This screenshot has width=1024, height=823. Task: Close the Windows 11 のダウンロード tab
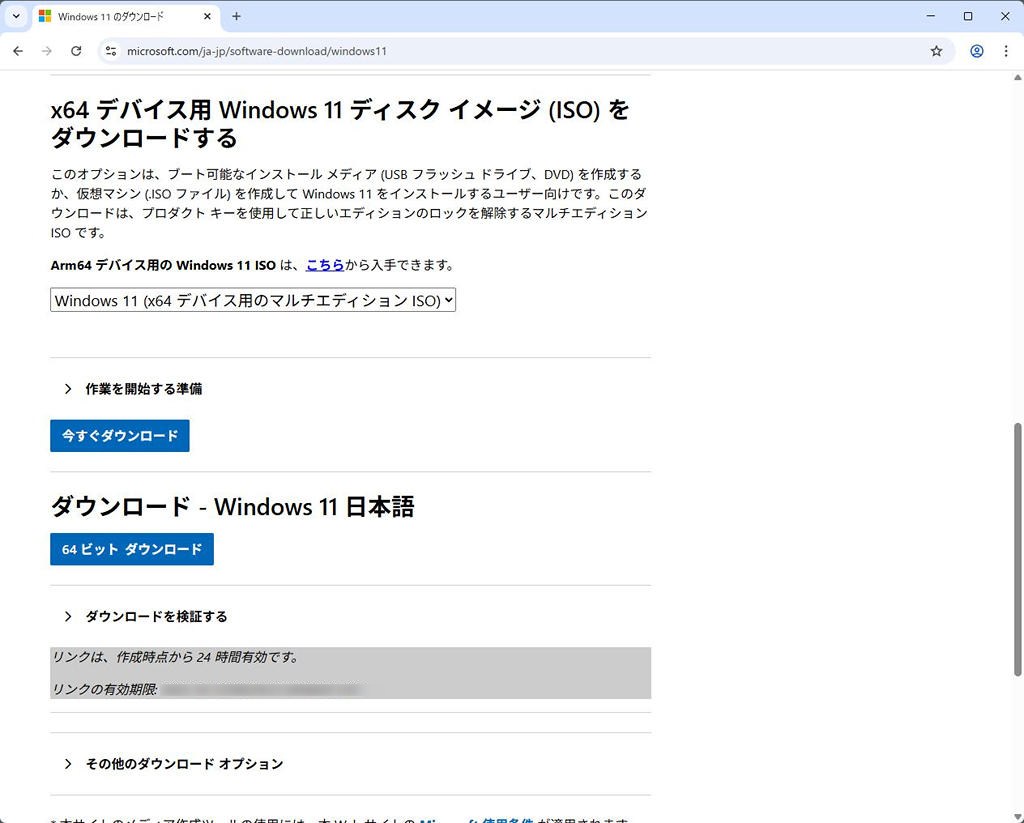[207, 17]
